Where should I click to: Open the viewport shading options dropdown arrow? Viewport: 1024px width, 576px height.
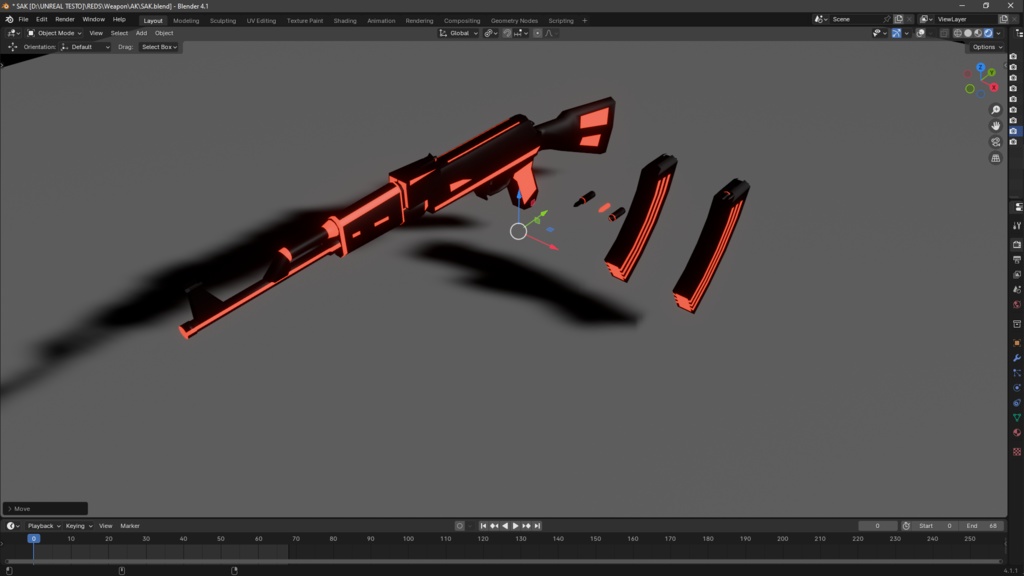[999, 33]
